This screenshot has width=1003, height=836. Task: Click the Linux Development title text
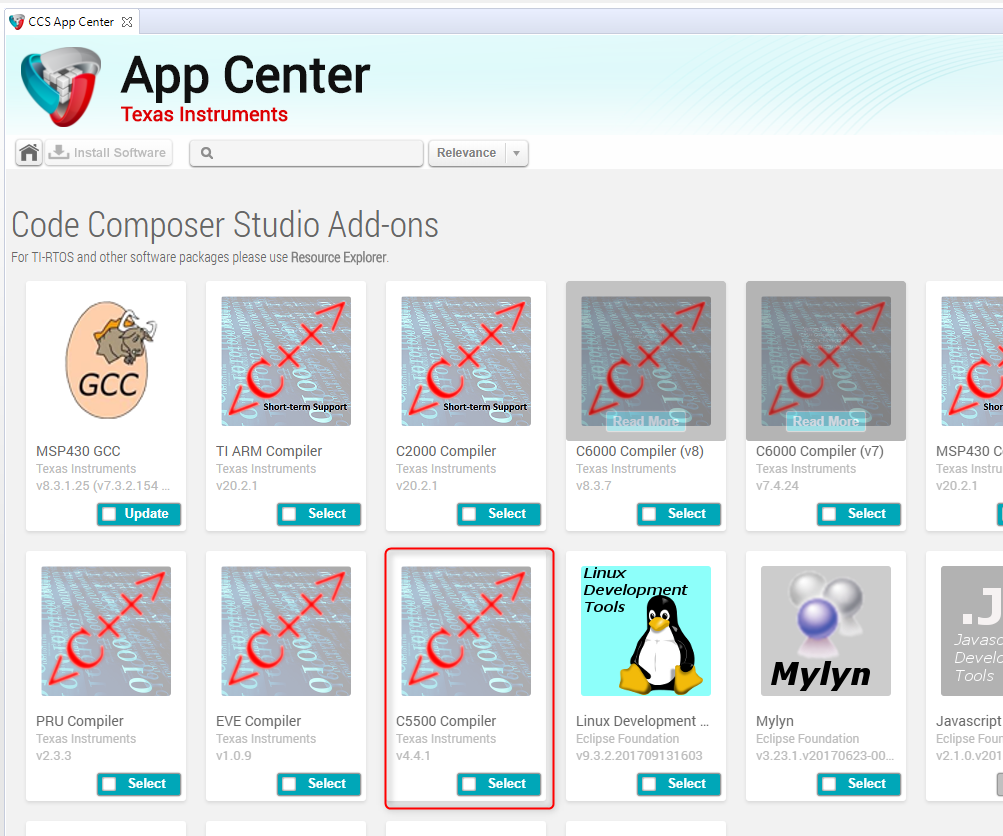pos(642,721)
